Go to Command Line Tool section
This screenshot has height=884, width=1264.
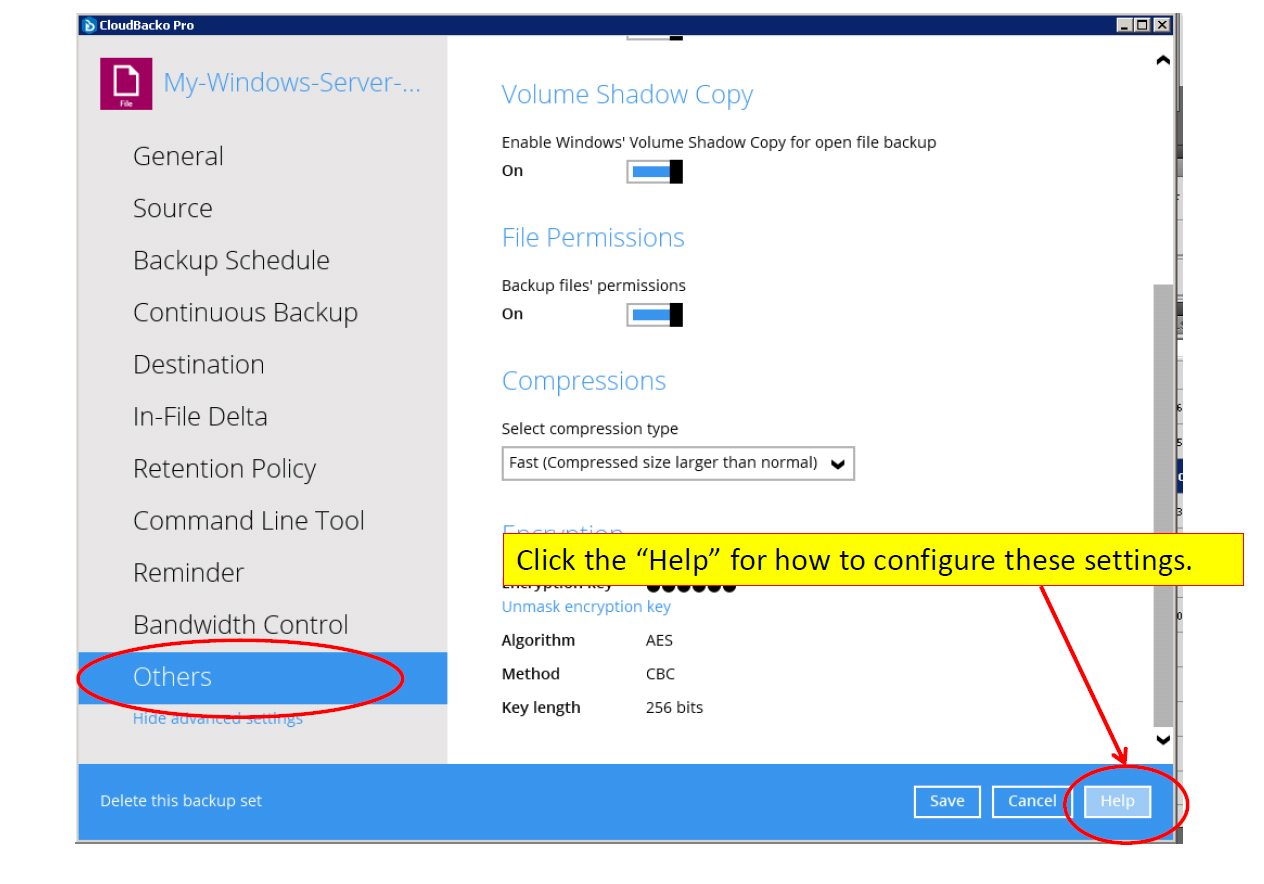(249, 520)
